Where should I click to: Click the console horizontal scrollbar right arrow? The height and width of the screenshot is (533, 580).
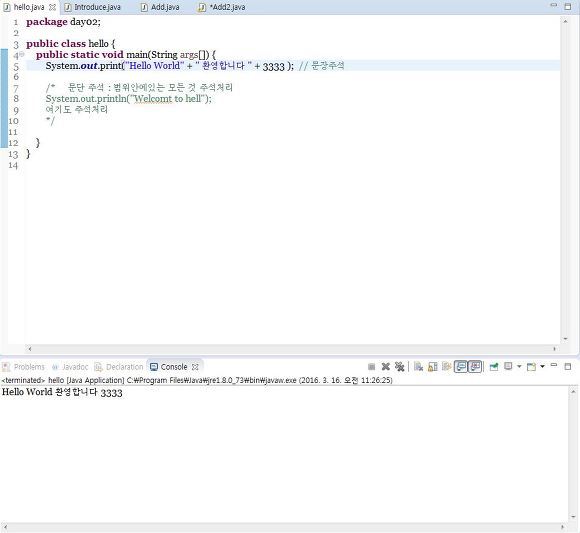(563, 526)
